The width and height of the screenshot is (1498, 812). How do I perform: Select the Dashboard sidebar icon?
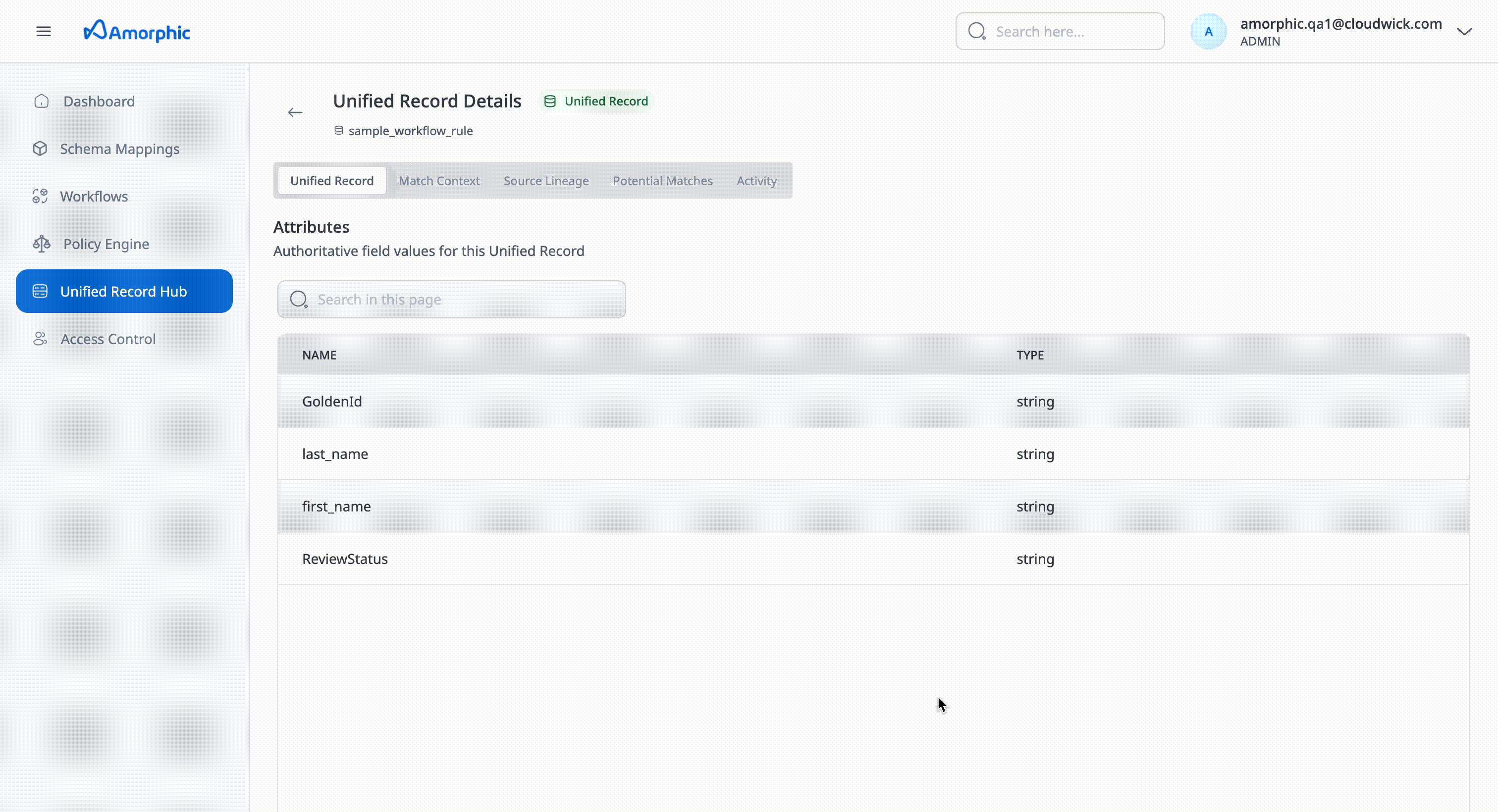click(x=41, y=101)
